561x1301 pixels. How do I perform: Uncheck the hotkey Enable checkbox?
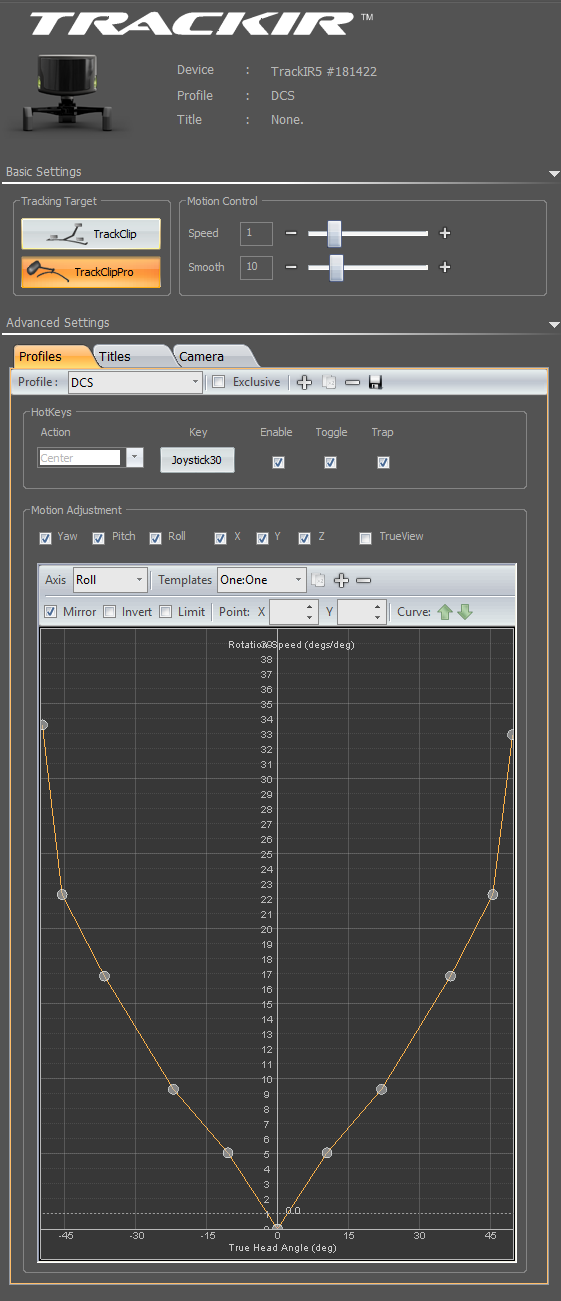coord(278,462)
